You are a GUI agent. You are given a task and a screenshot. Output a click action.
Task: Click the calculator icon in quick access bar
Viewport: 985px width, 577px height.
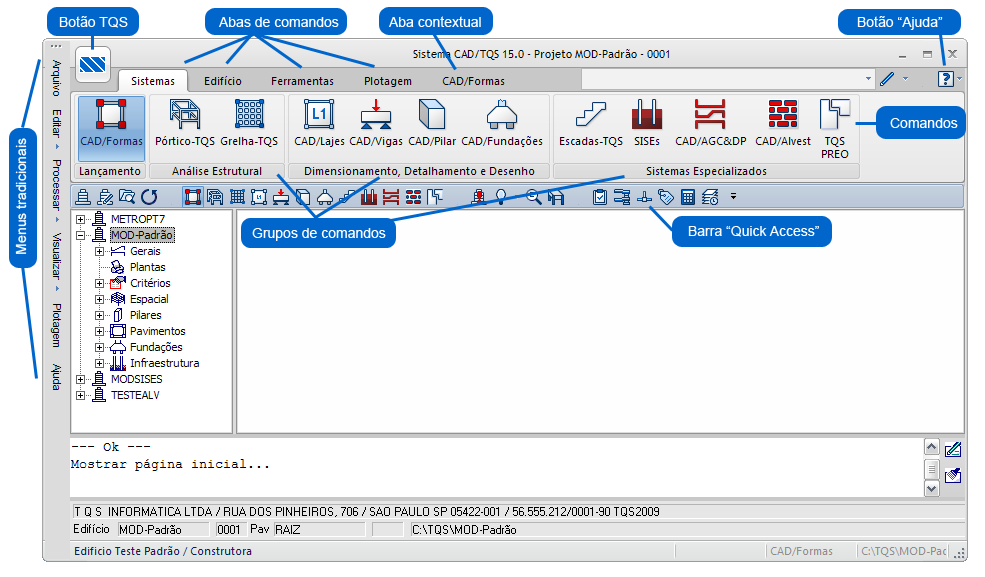point(688,198)
